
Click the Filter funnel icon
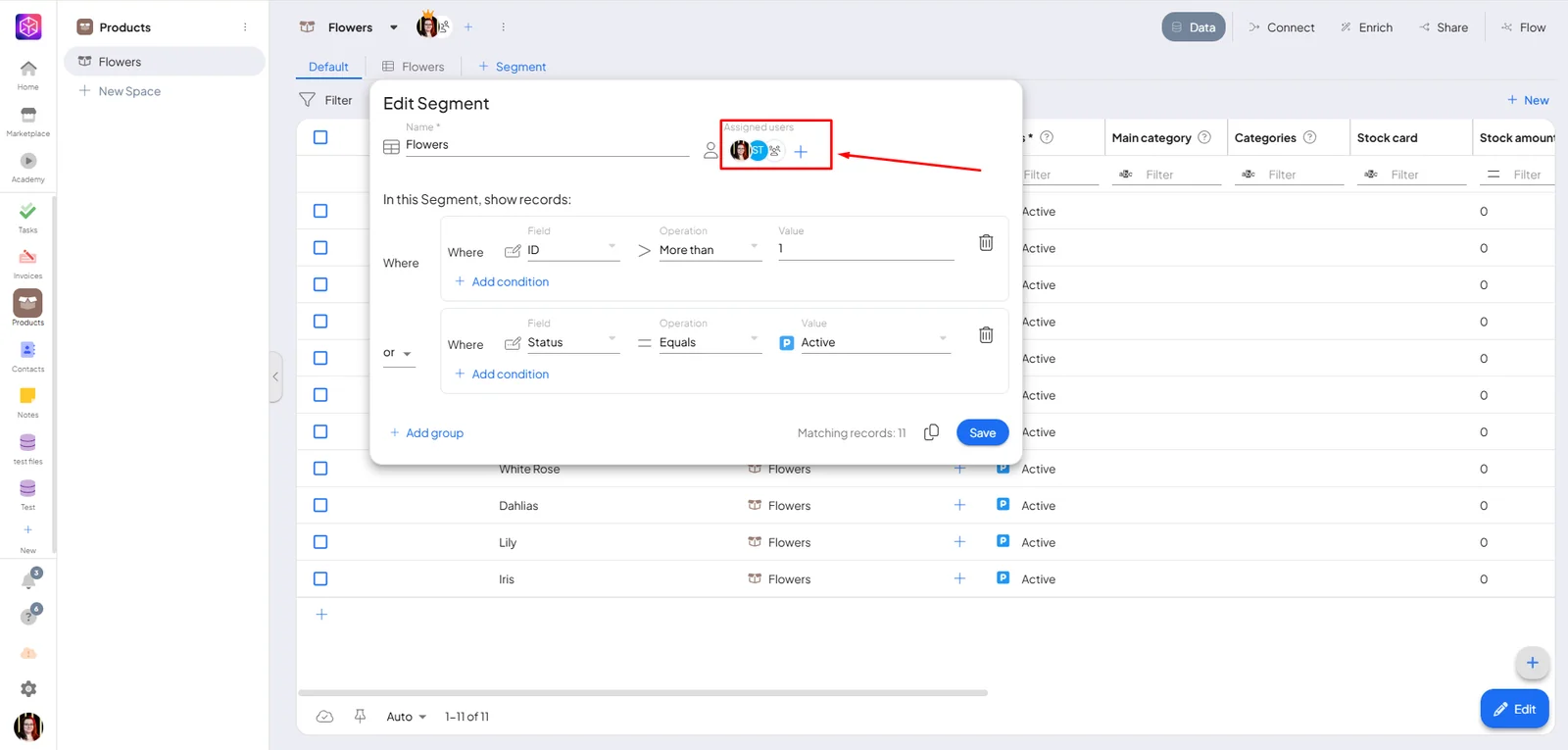[x=307, y=100]
